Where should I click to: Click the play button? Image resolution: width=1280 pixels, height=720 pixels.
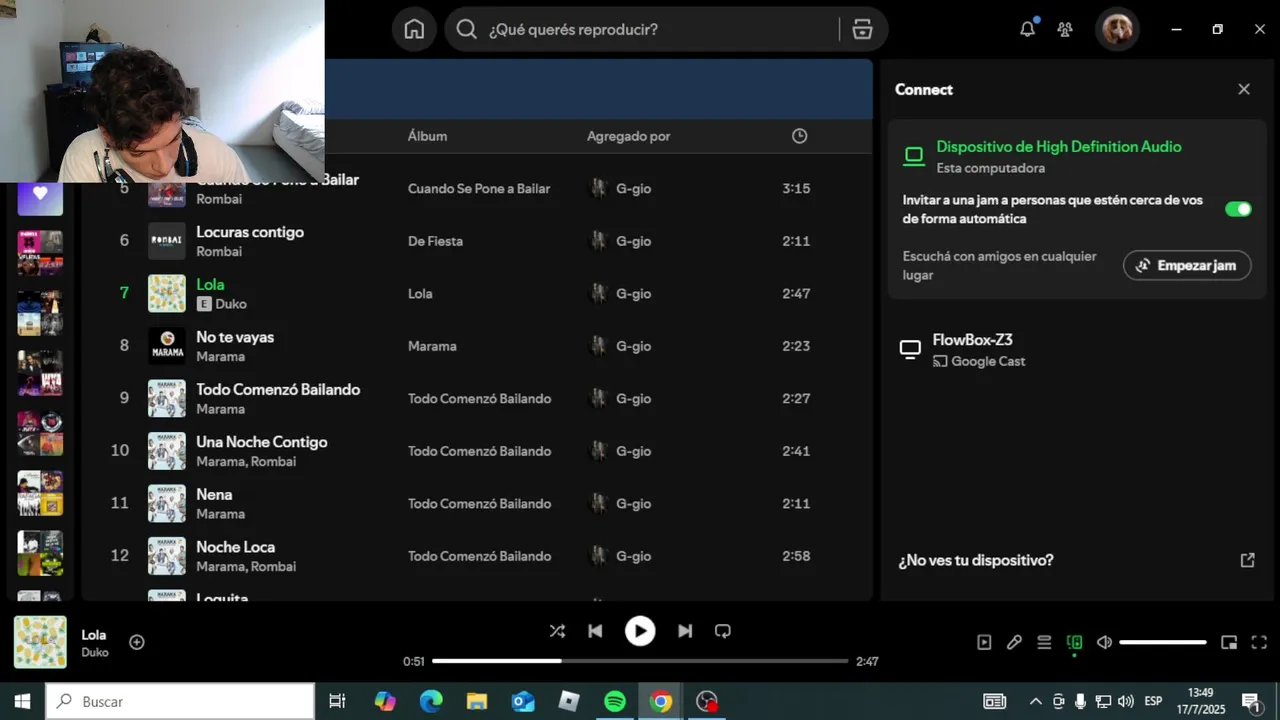coord(640,631)
